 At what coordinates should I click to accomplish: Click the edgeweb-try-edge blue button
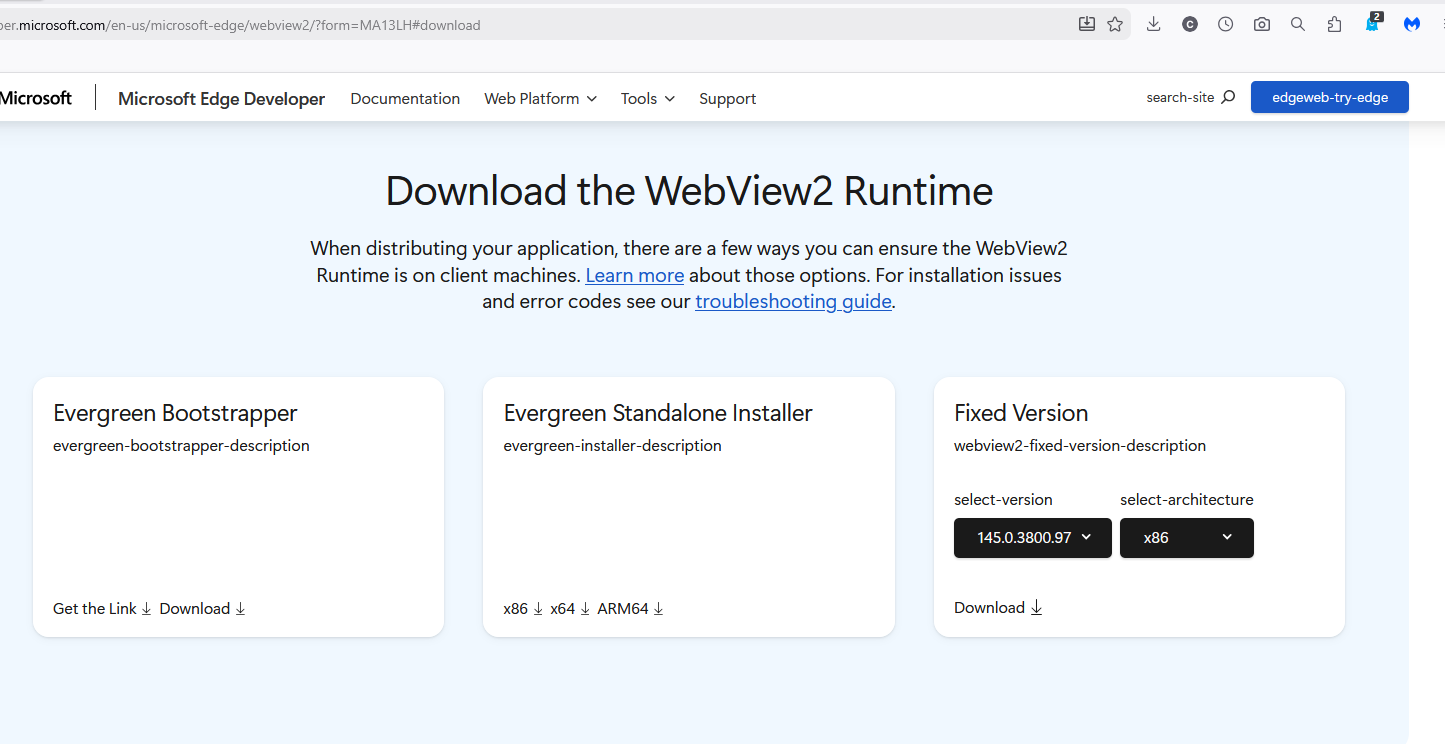[x=1329, y=97]
